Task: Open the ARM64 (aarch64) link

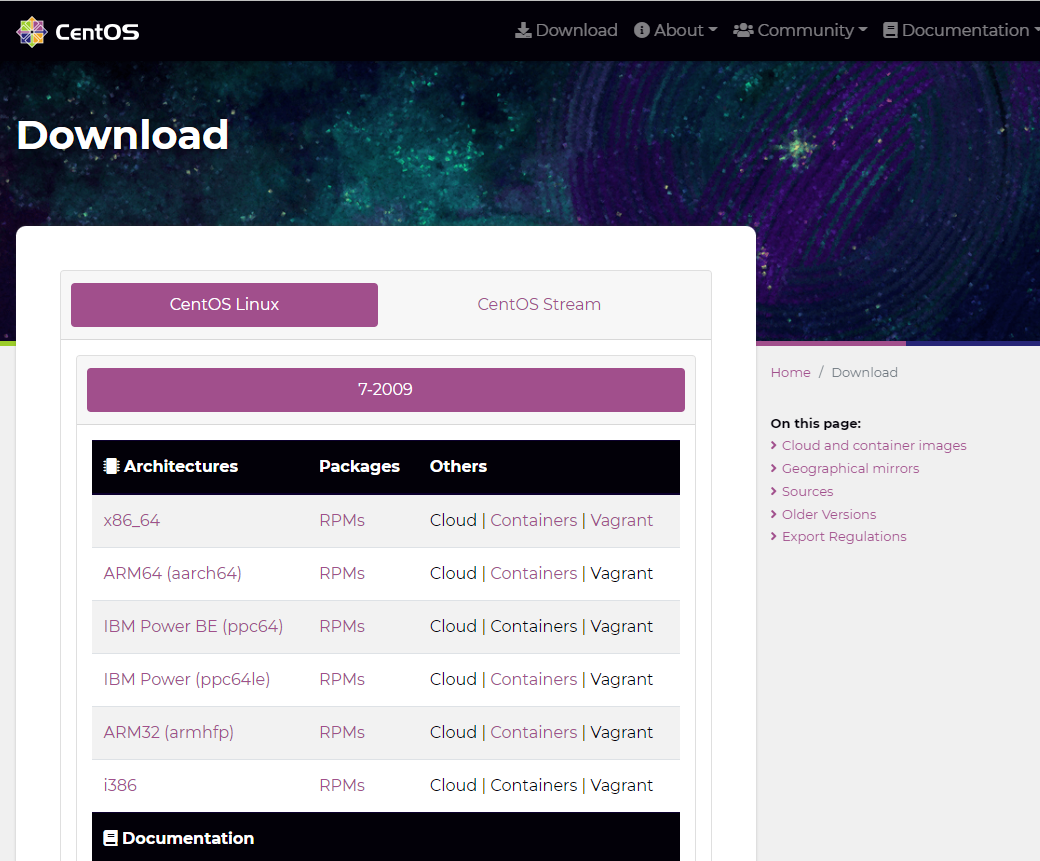Action: pyautogui.click(x=172, y=574)
